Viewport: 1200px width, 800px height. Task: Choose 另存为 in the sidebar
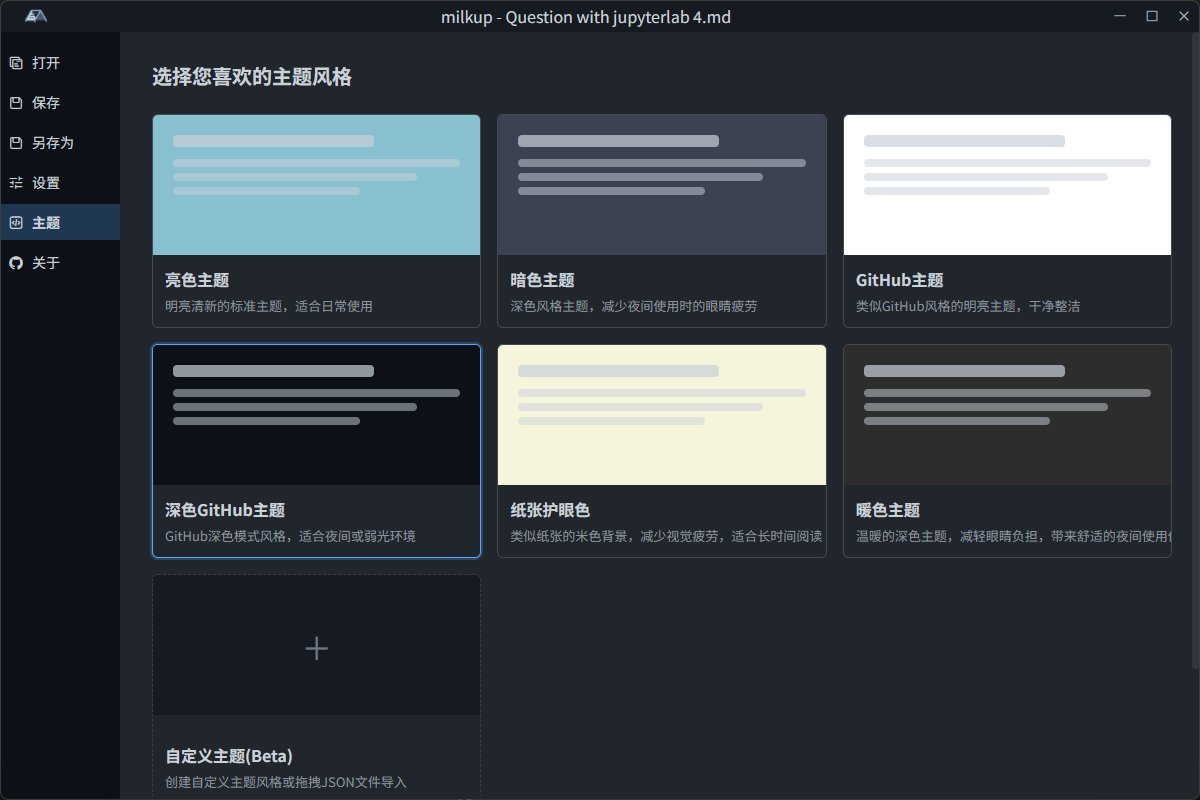coord(60,143)
